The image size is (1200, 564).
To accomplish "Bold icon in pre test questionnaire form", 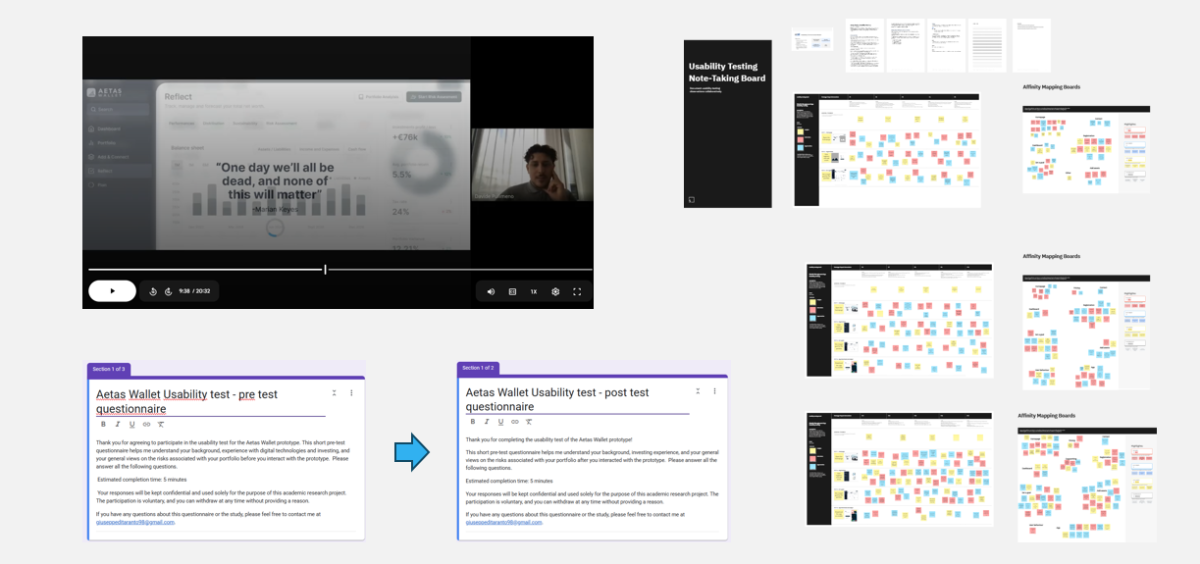I will pos(103,424).
